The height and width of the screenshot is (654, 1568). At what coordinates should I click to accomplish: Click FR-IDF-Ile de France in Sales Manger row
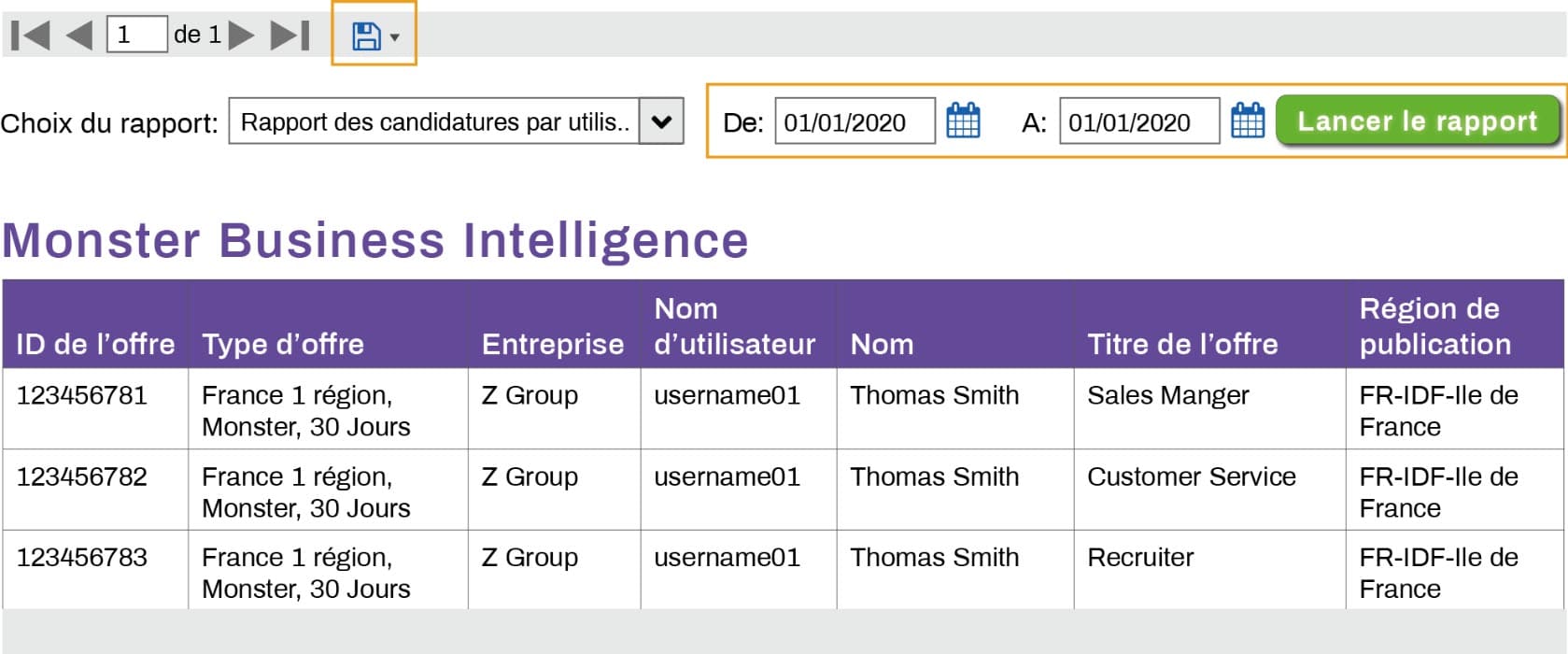point(1438,411)
